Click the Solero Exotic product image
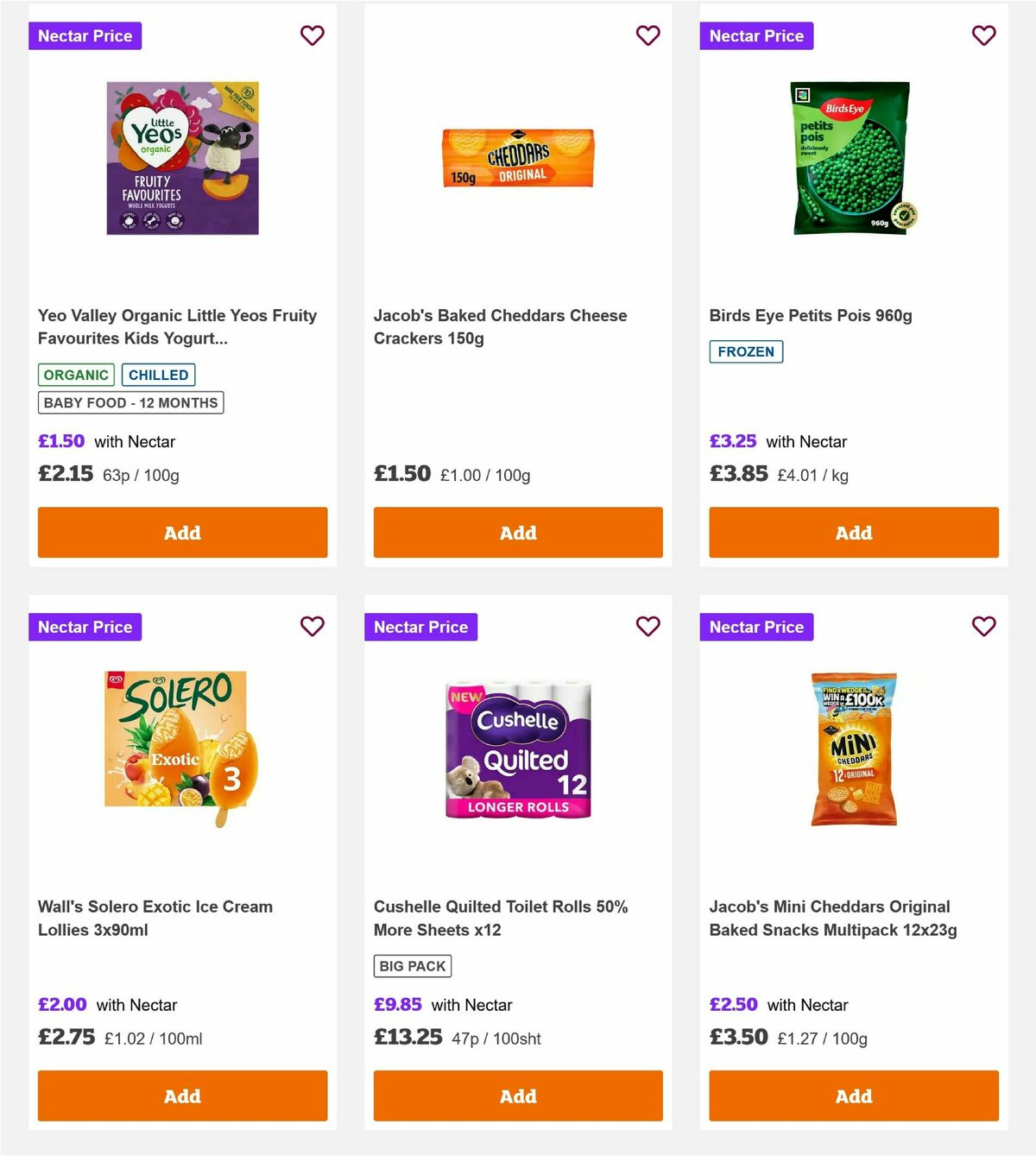1036x1156 pixels. pyautogui.click(x=182, y=747)
